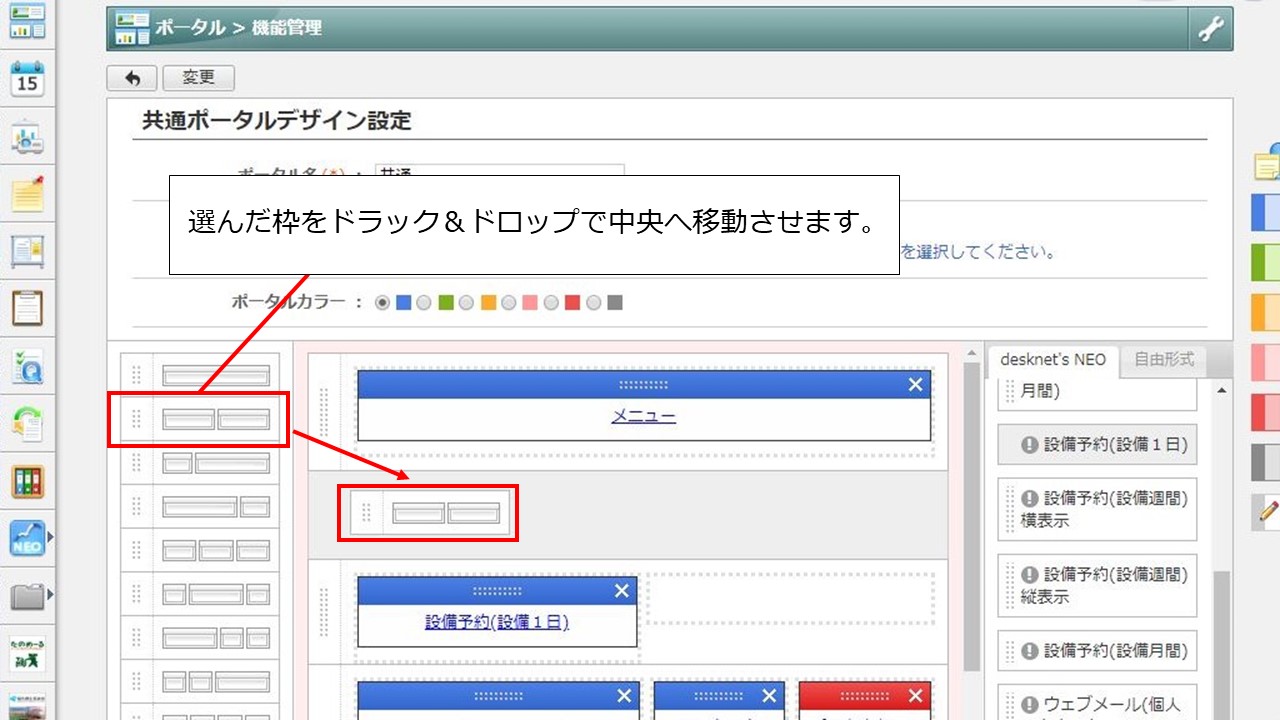Open the gray folder sidebar icon

27,597
